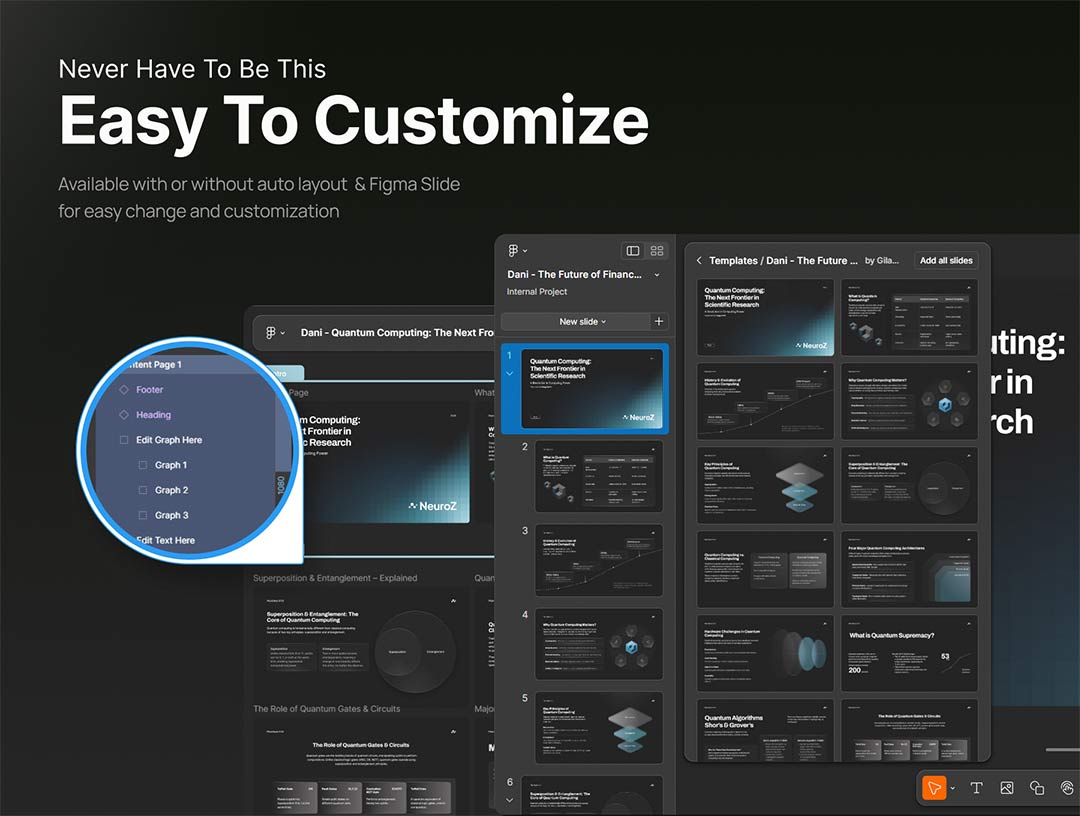
Task: Pick the Shapes tool
Action: click(x=1037, y=788)
